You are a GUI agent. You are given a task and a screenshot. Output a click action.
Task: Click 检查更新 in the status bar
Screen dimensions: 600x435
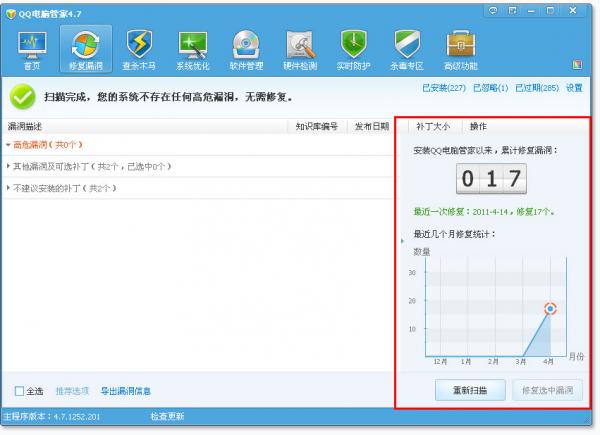click(167, 416)
